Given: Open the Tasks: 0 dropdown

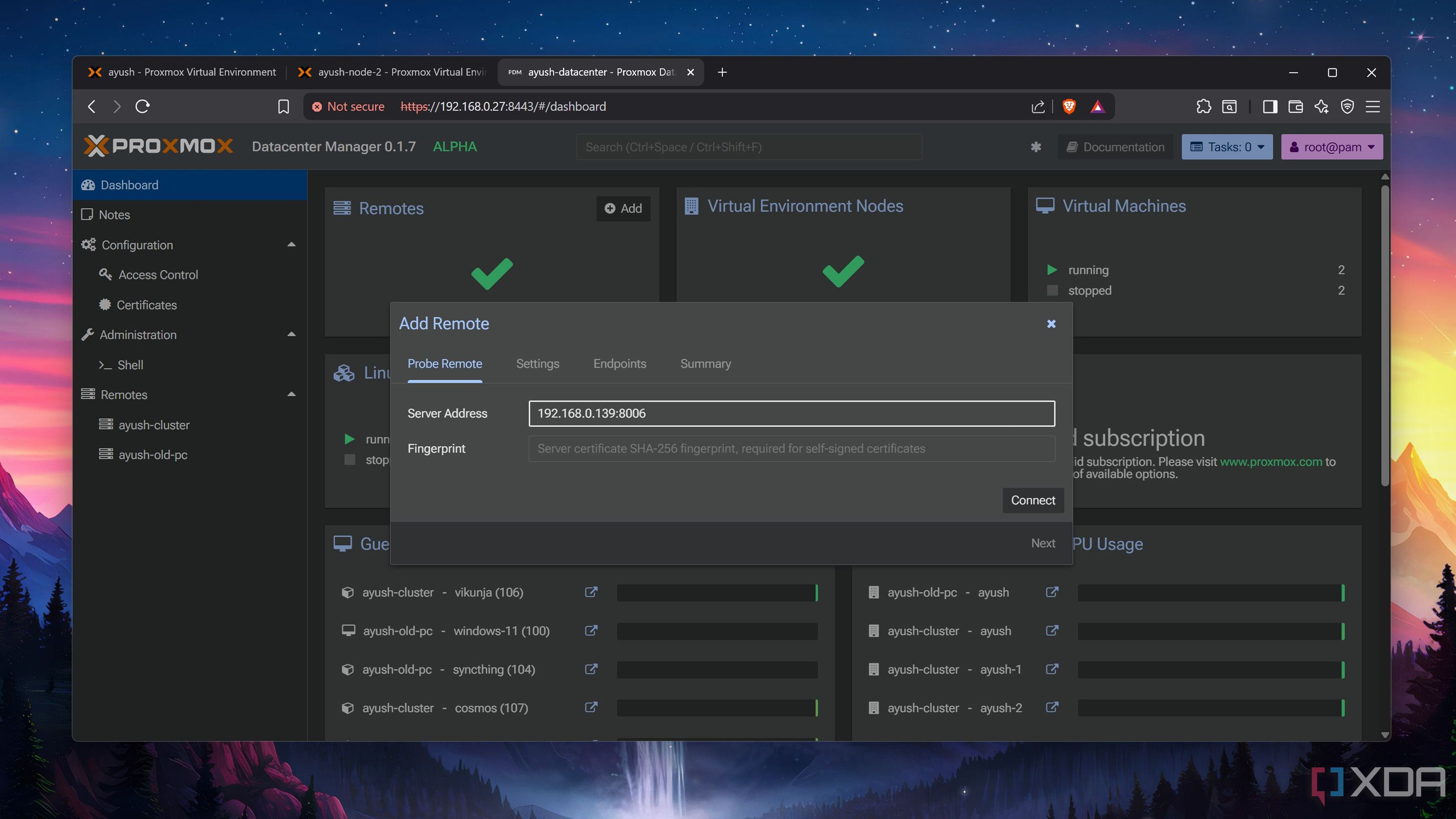Looking at the screenshot, I should (1227, 147).
